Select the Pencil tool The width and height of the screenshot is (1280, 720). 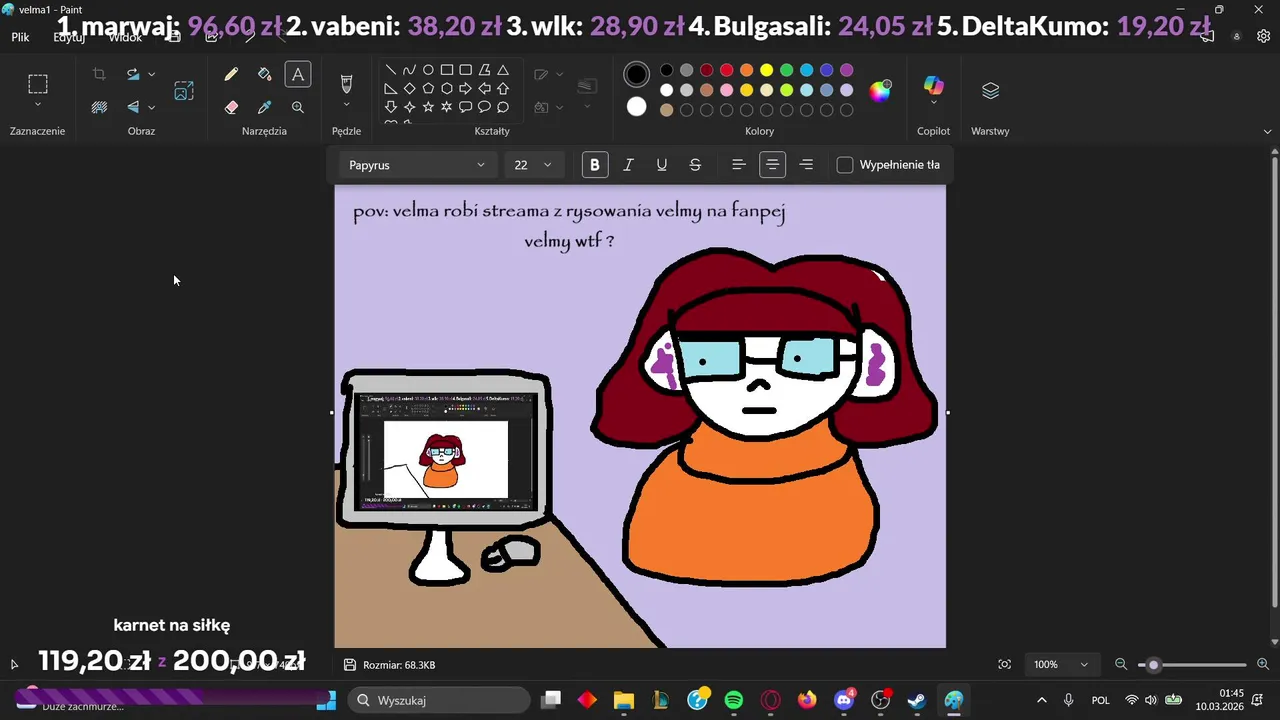pos(231,74)
